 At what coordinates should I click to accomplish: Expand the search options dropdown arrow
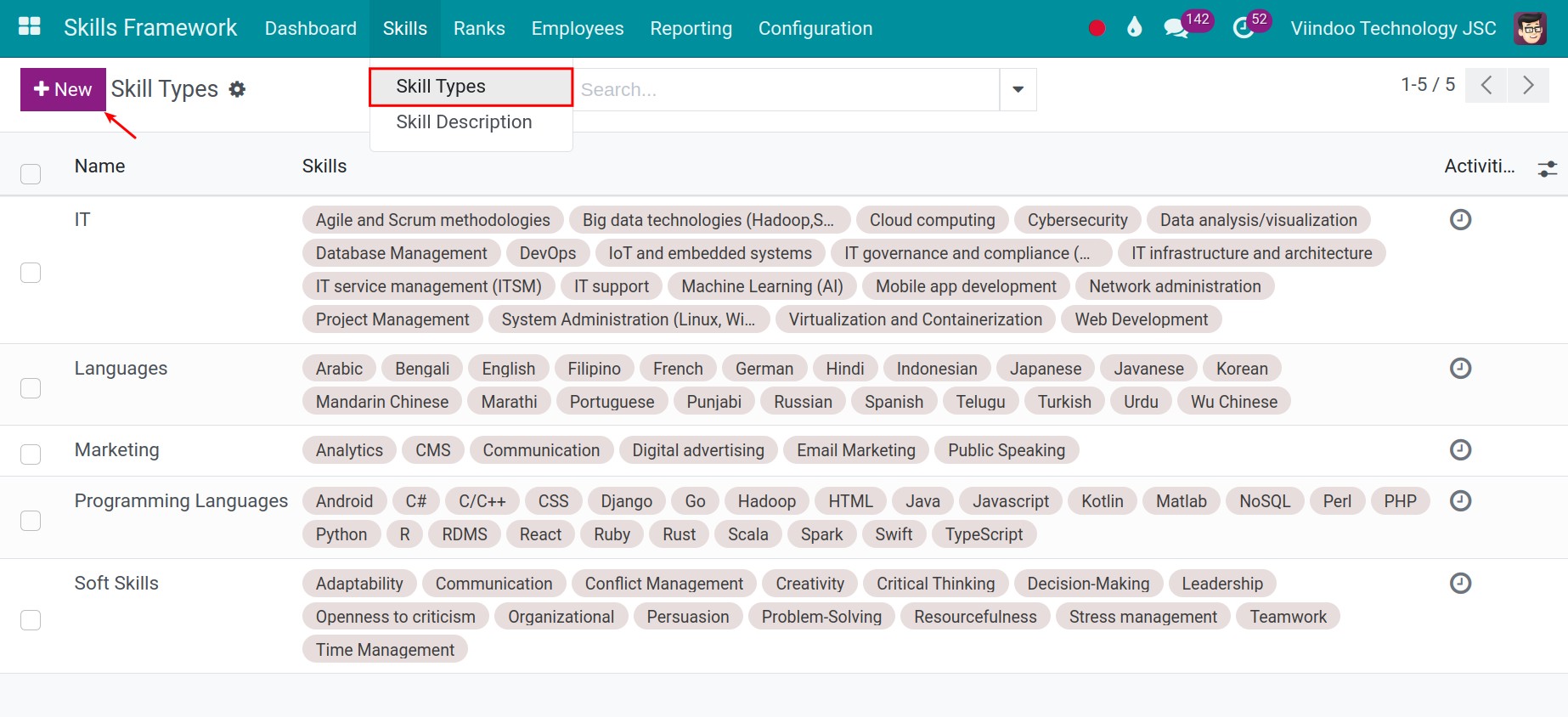[x=1018, y=89]
